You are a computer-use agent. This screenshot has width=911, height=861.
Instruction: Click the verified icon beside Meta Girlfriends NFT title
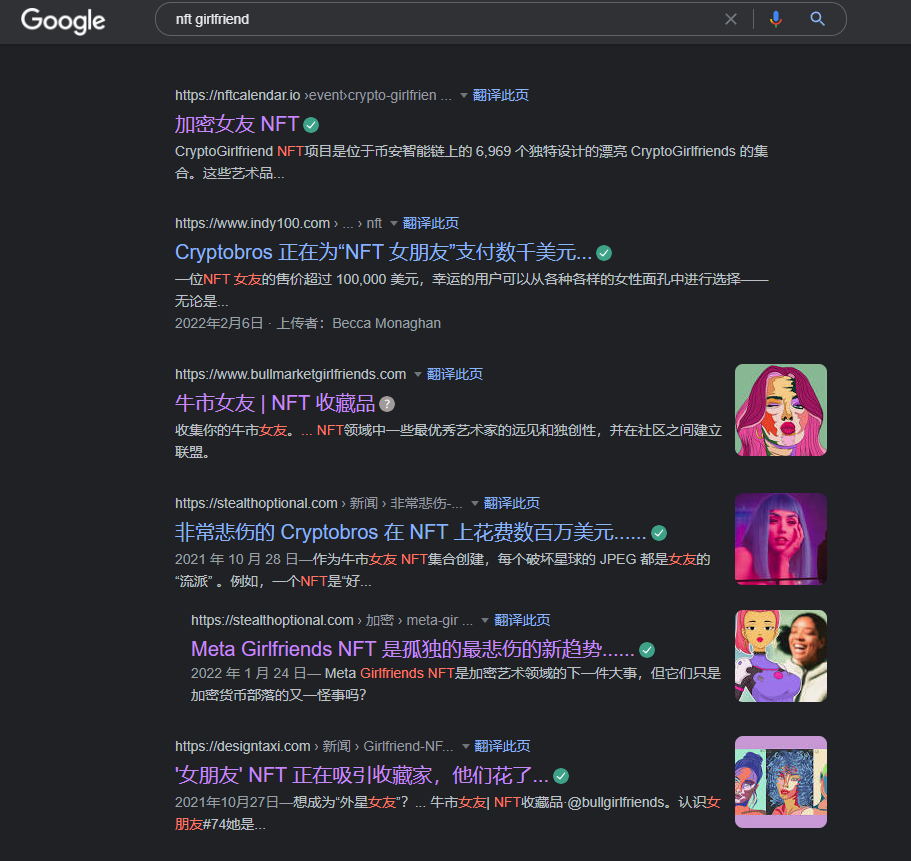click(x=648, y=649)
